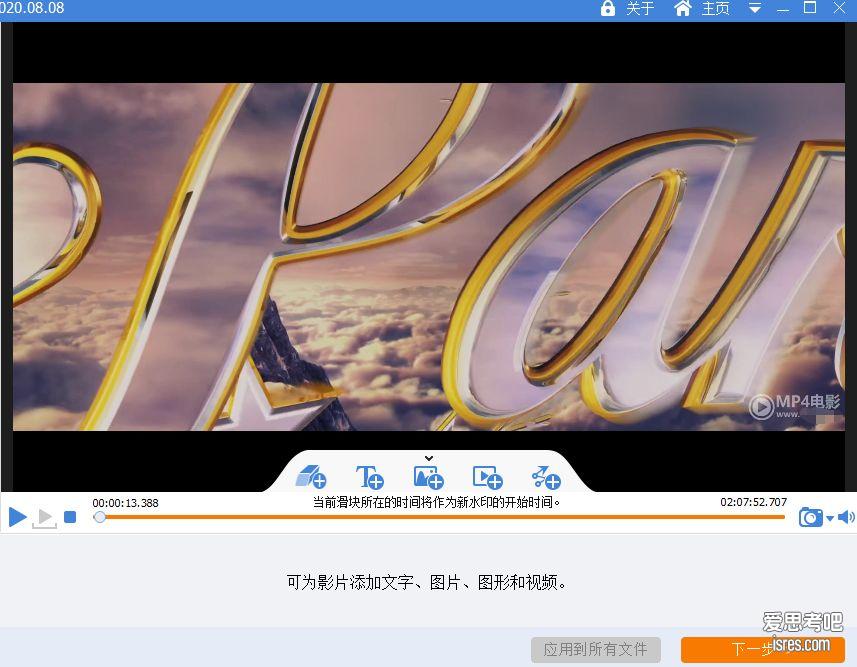
Task: Go to 主页 (Home page)
Action: tap(715, 8)
